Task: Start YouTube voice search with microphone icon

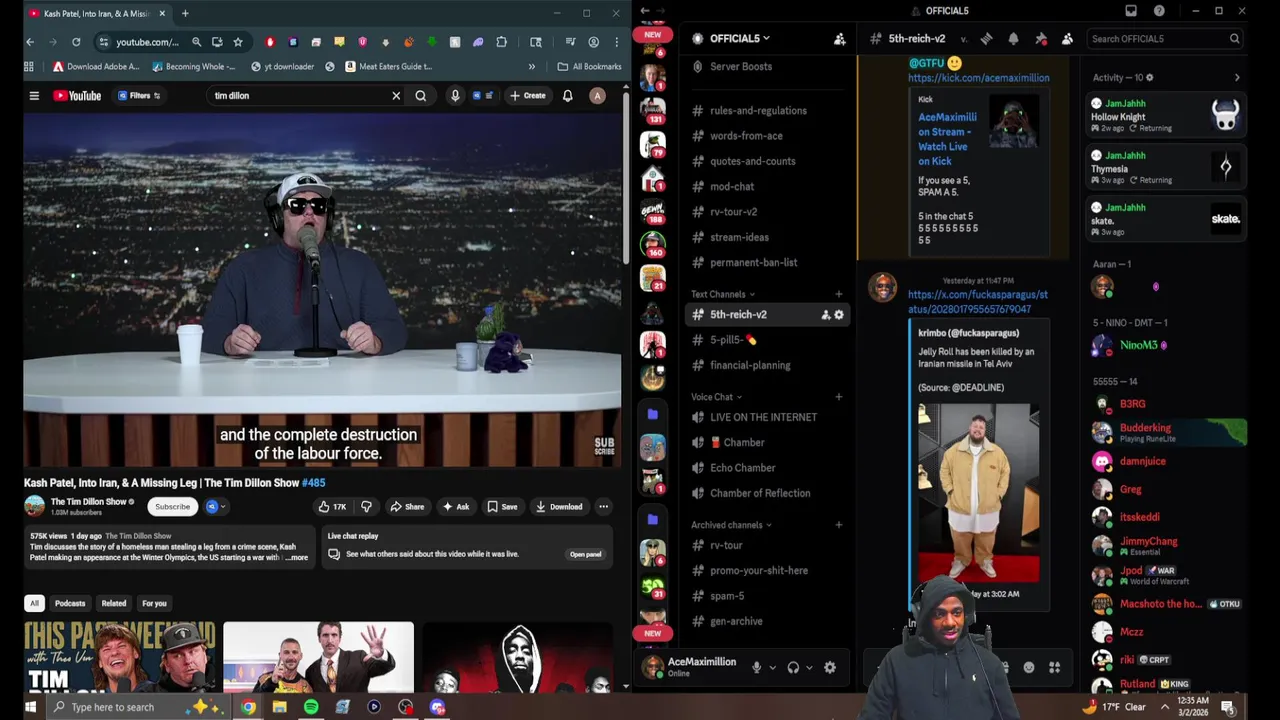Action: point(455,96)
